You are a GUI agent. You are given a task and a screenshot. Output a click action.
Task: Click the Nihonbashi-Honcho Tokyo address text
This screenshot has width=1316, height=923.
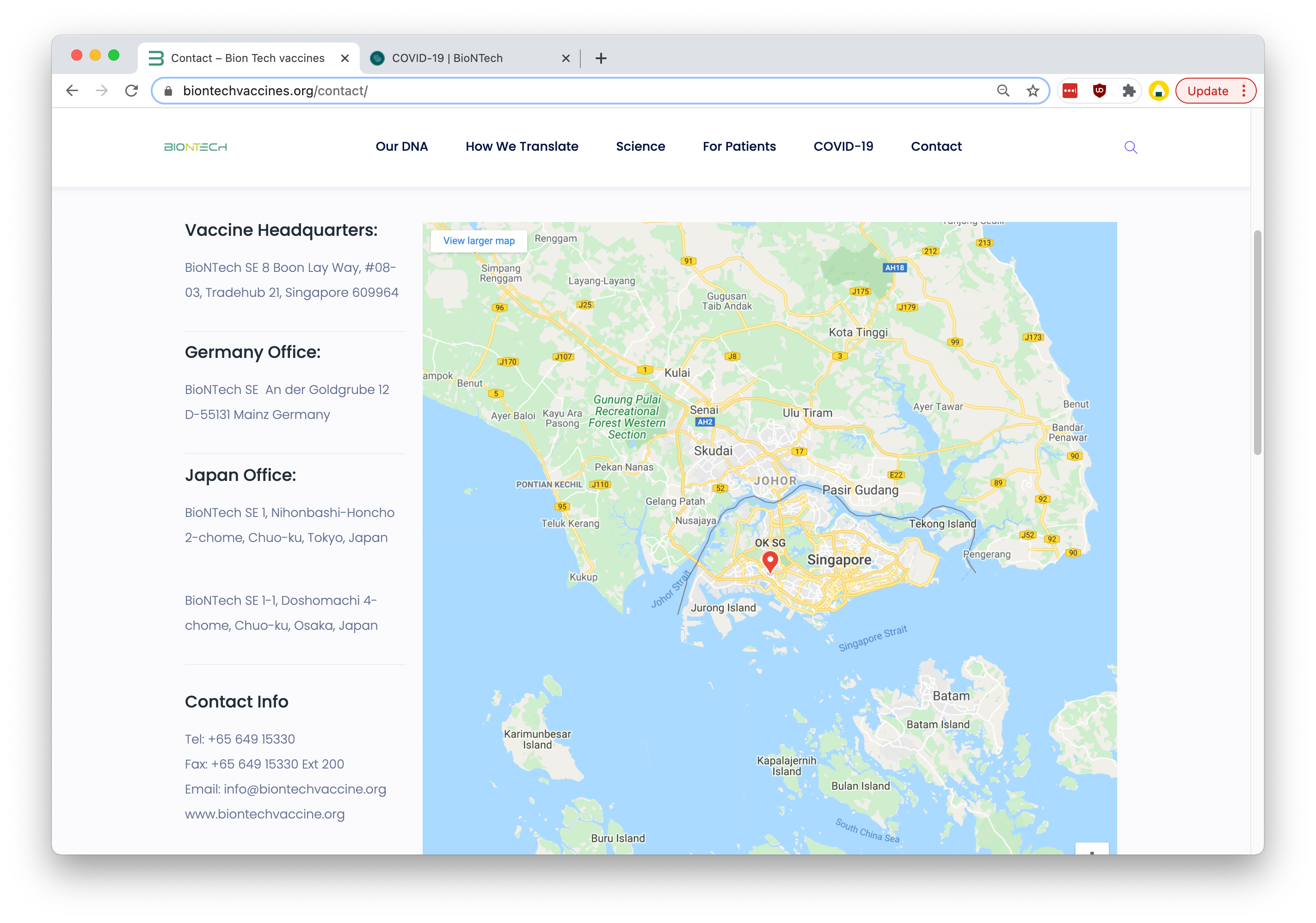tap(289, 525)
